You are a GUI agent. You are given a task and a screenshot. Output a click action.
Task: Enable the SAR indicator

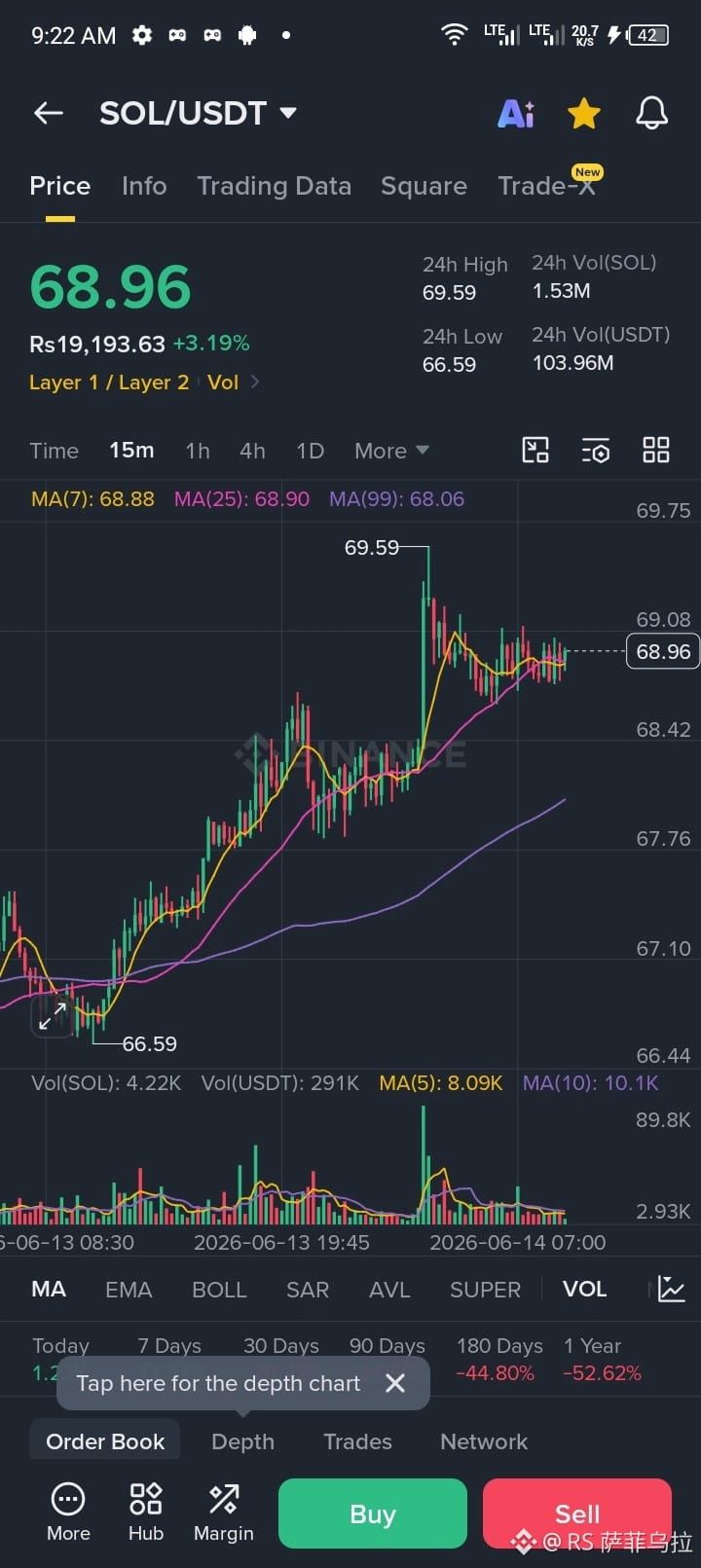click(x=308, y=1290)
